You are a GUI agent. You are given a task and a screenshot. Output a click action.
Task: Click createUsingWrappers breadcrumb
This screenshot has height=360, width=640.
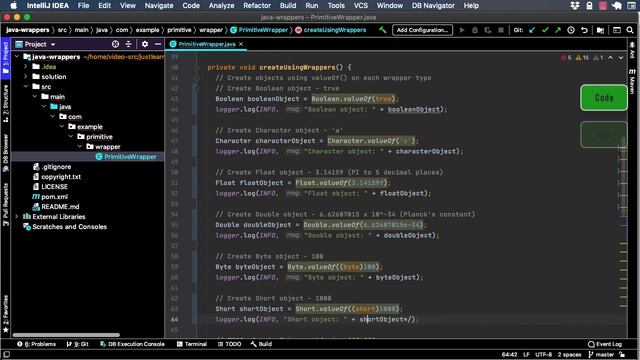[x=331, y=30]
